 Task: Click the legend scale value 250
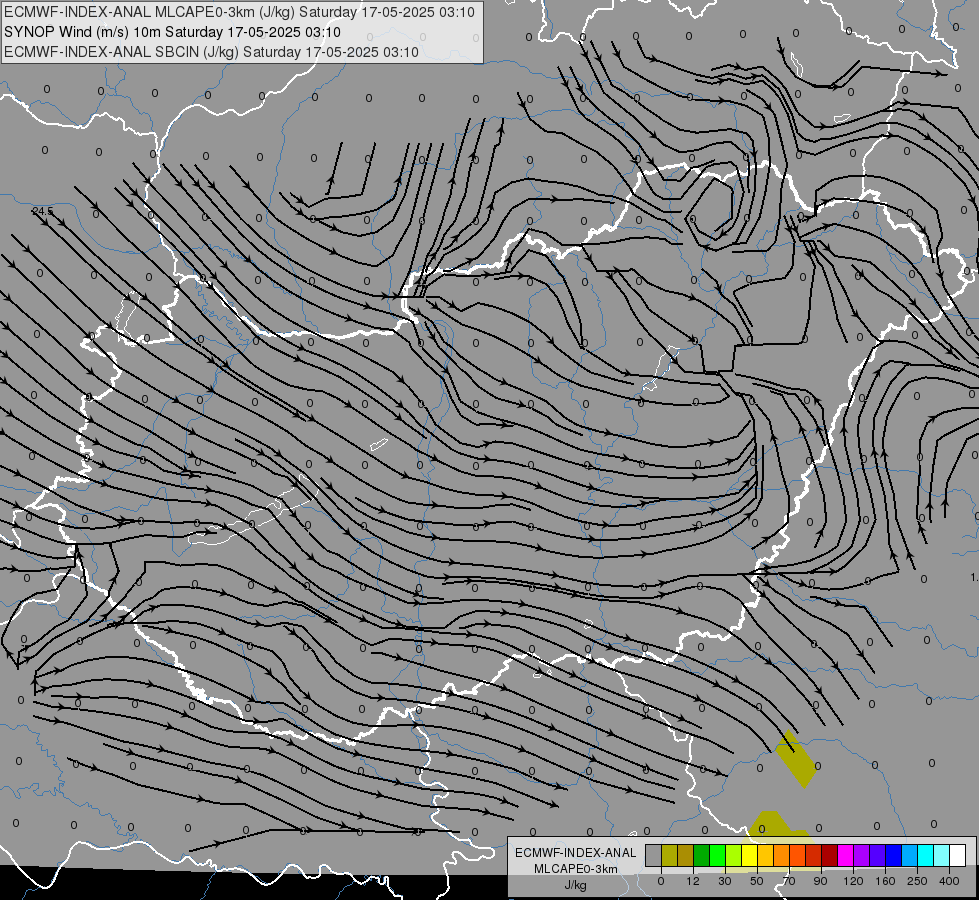tap(917, 881)
